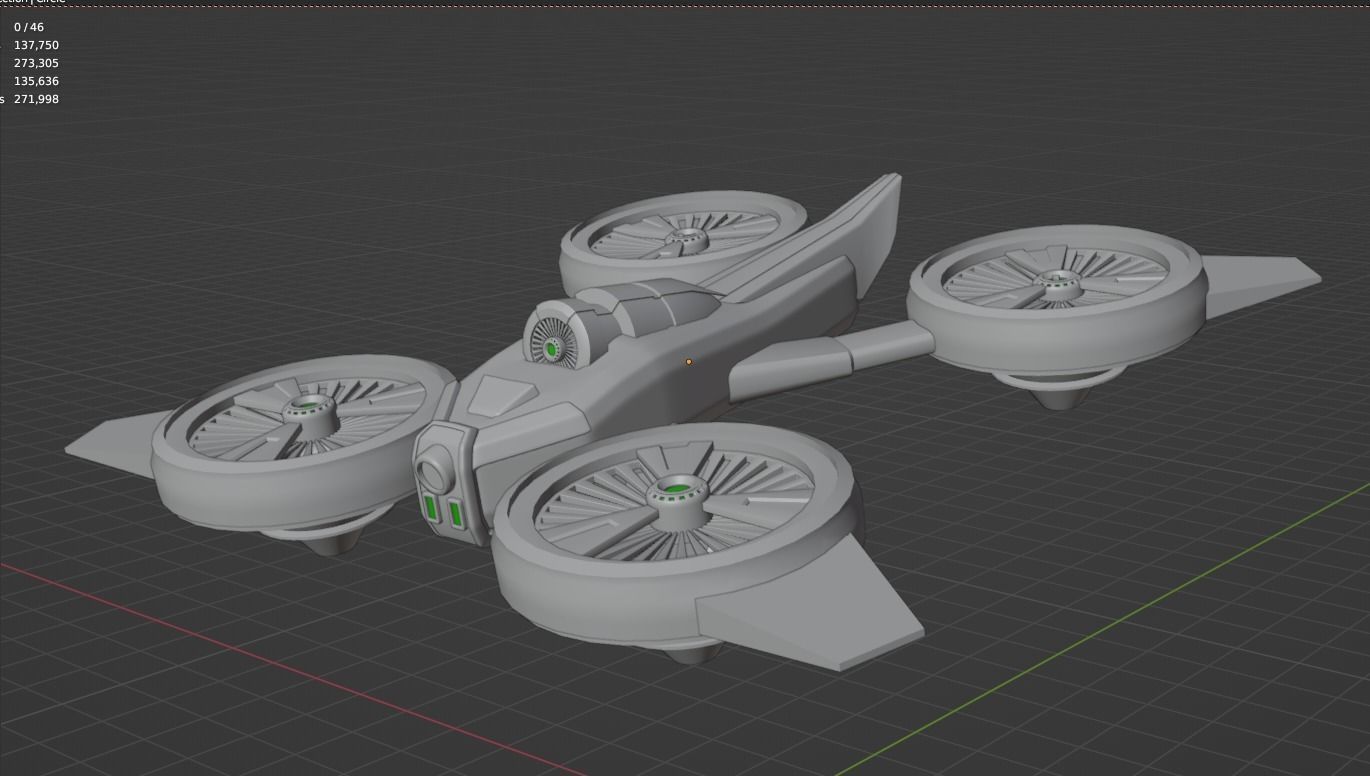
Task: Click the objects count "0 / 46"
Action: (29, 27)
